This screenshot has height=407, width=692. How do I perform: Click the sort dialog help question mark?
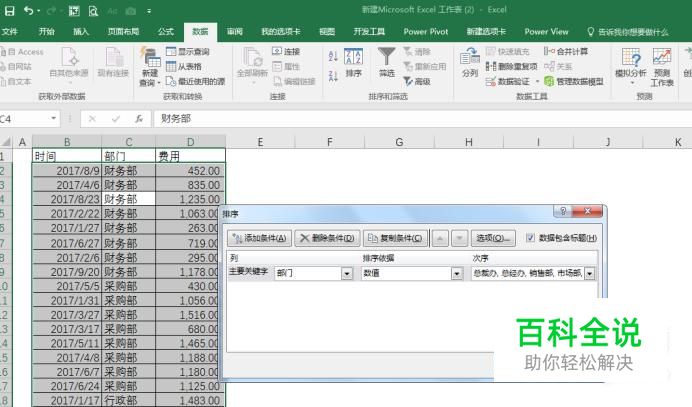click(563, 211)
